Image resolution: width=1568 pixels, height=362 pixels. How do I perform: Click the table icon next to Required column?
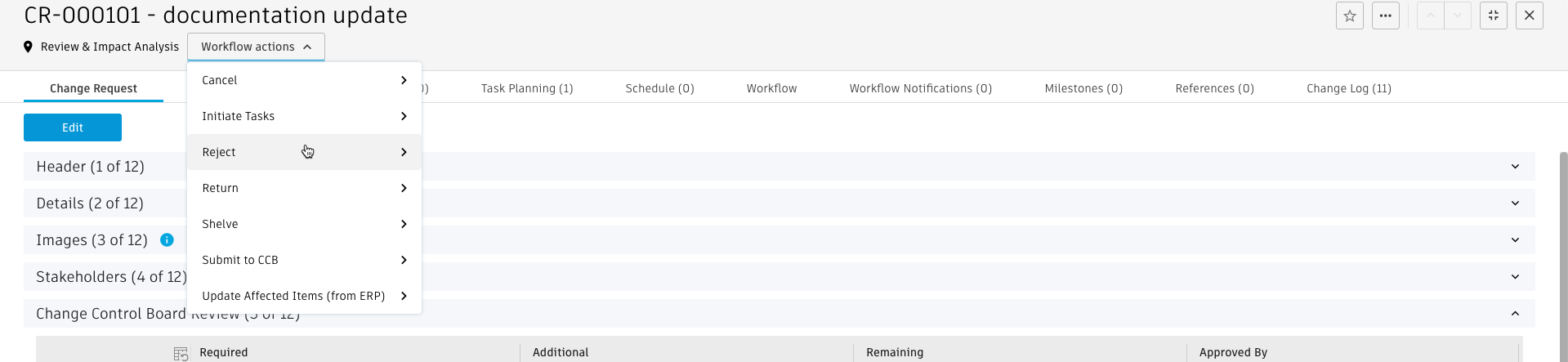[181, 353]
